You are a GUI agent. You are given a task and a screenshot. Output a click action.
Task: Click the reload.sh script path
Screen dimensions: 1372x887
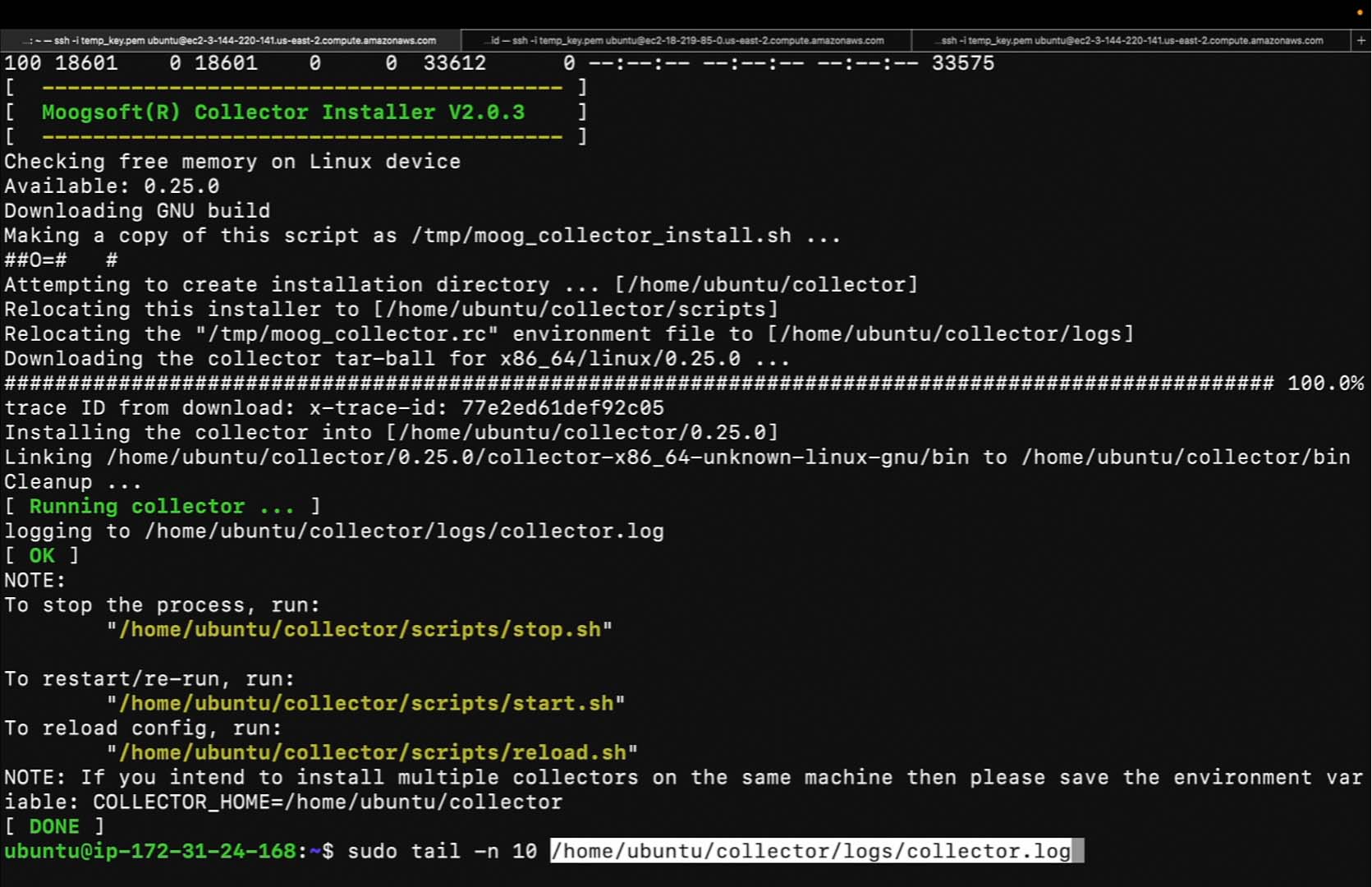coord(373,752)
